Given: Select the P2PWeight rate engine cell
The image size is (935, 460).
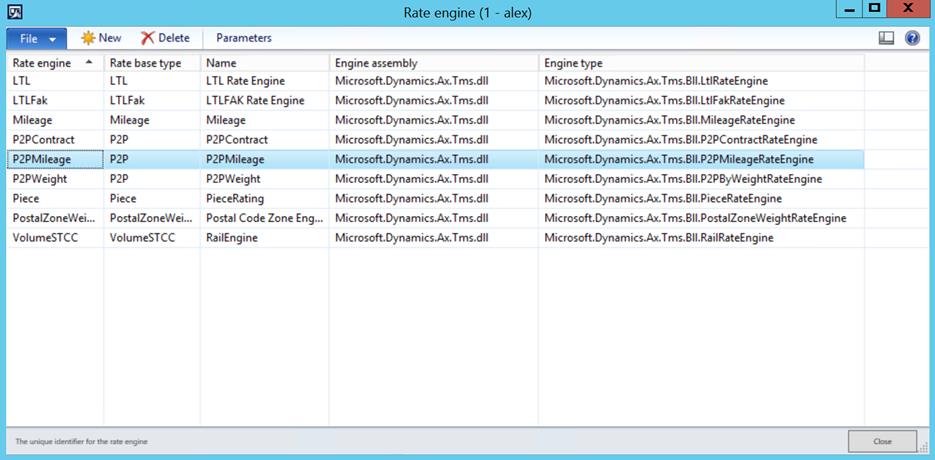Looking at the screenshot, I should click(x=55, y=179).
